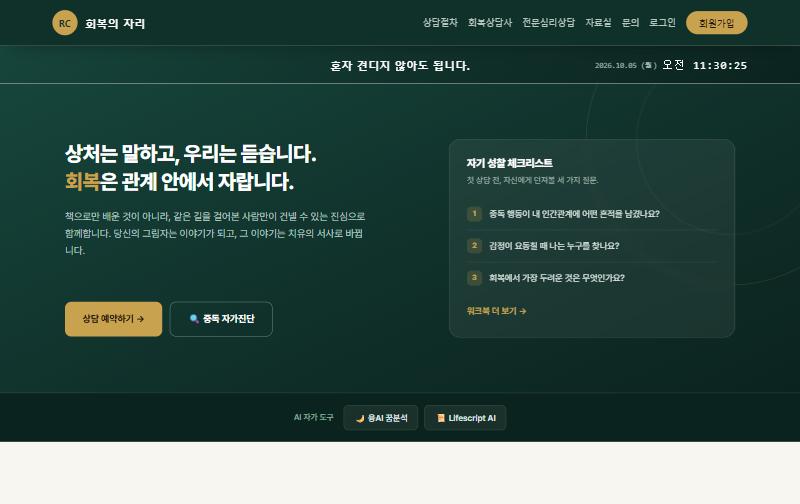800x504 pixels.
Task: Click the 혼자 견디지 않아도 됩니다. banner text
Action: click(x=399, y=65)
